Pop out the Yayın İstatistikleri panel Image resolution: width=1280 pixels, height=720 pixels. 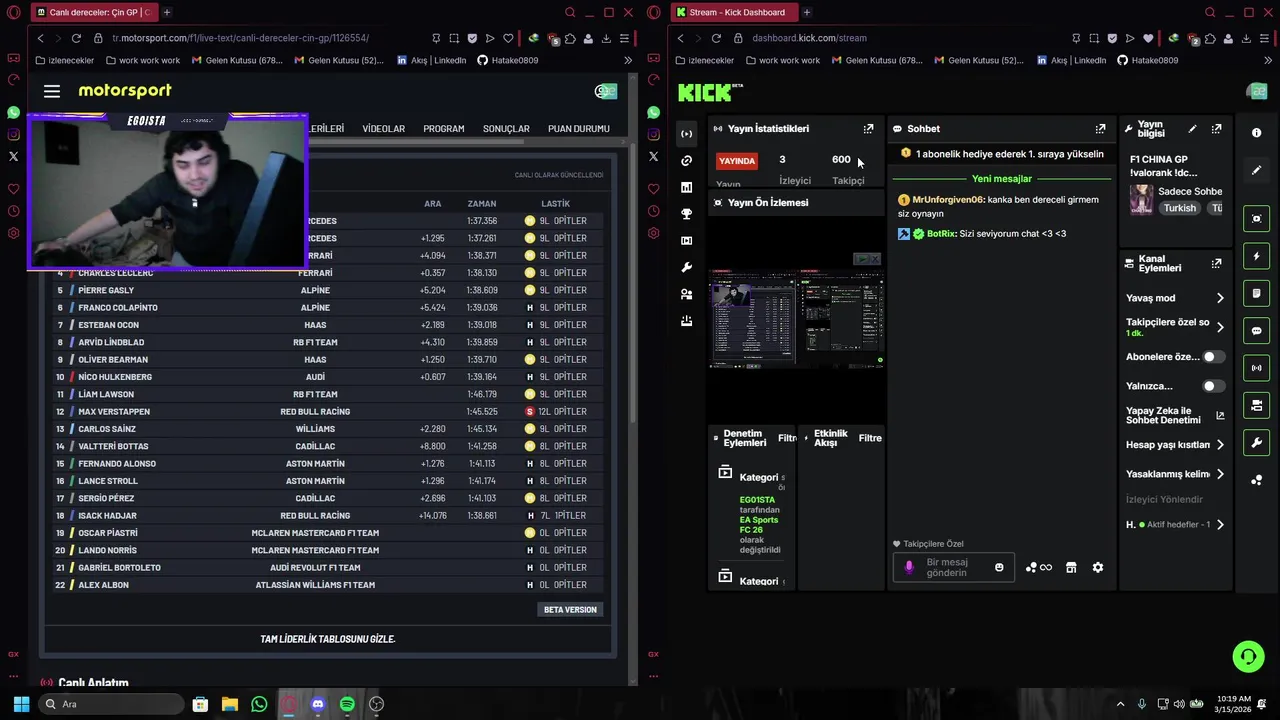tap(868, 129)
